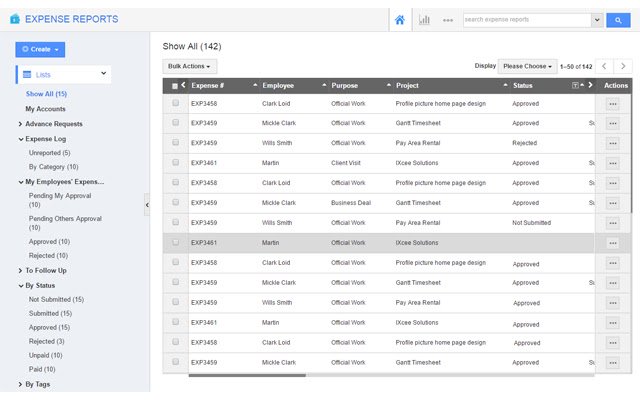Click the table horizontal scrollbar thumb
This screenshot has width=640, height=400.
click(x=247, y=375)
